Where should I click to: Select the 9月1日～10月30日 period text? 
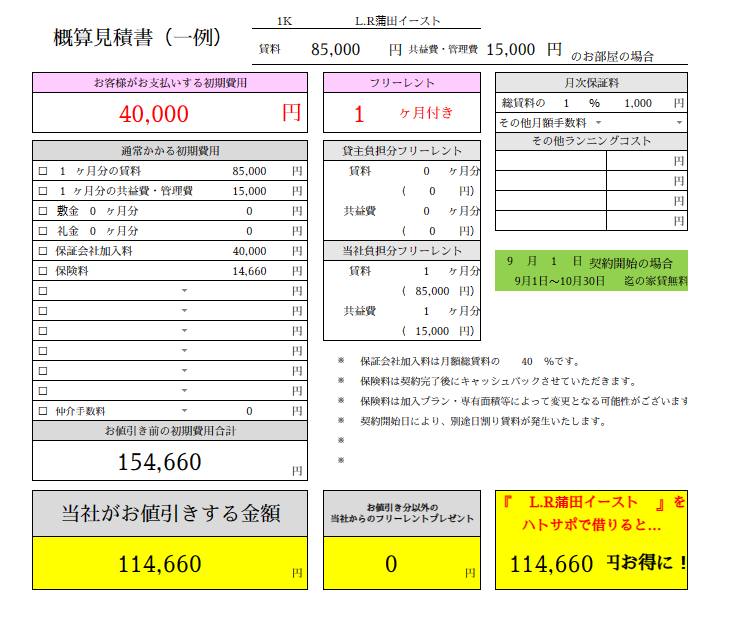click(559, 281)
